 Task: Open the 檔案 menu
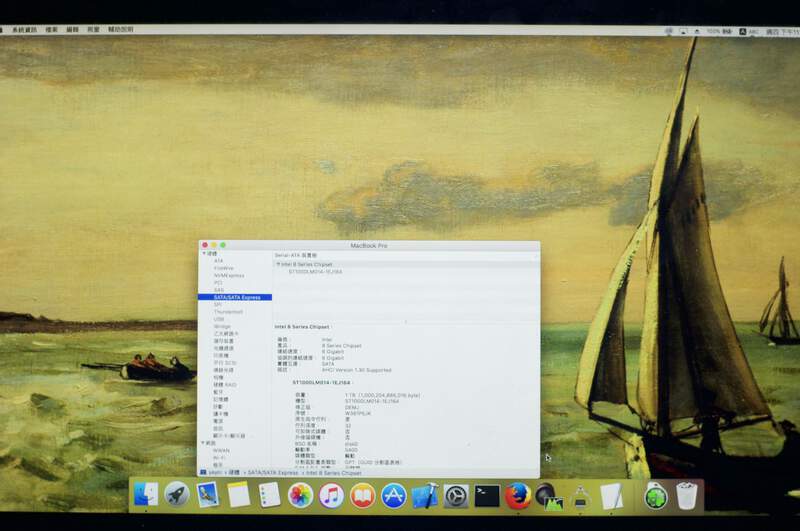[x=52, y=30]
